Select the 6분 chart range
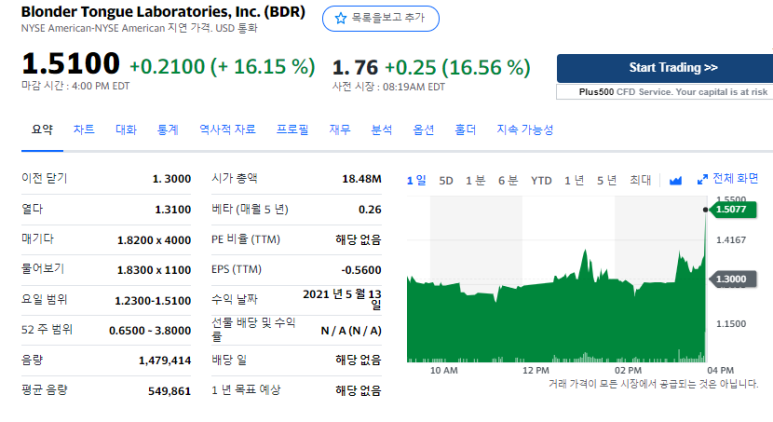 coord(508,180)
